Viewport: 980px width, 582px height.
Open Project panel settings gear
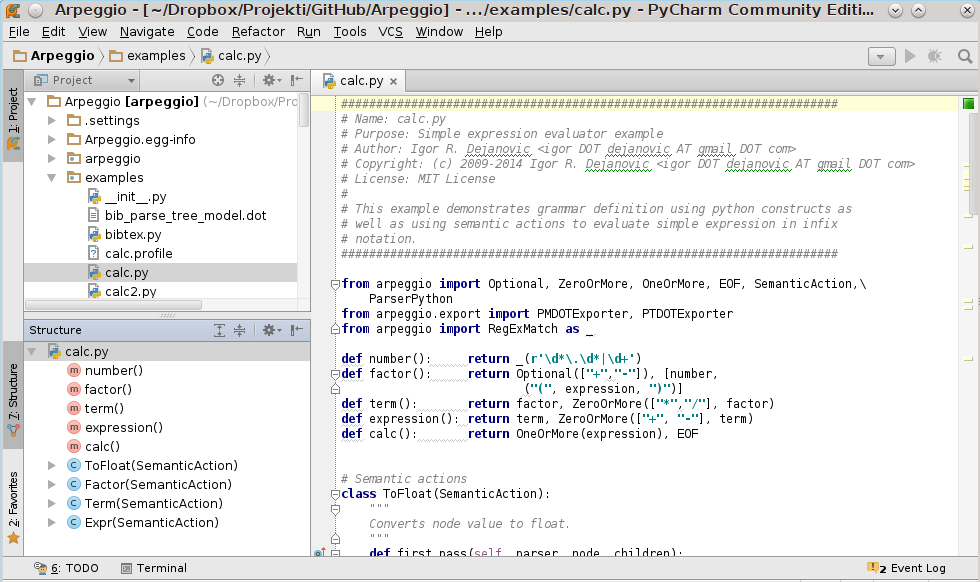tap(272, 80)
